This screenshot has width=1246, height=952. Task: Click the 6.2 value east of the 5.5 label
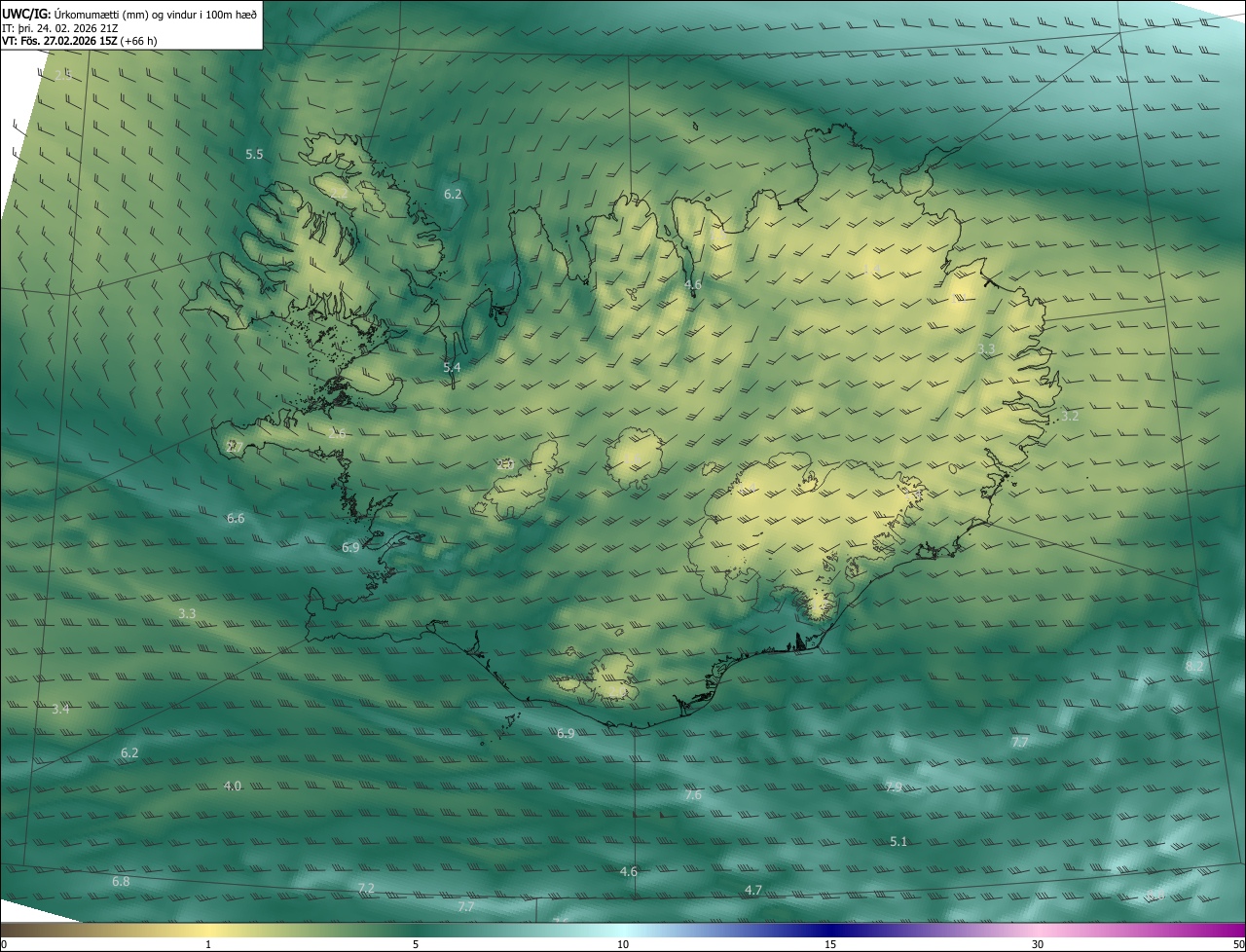click(453, 194)
